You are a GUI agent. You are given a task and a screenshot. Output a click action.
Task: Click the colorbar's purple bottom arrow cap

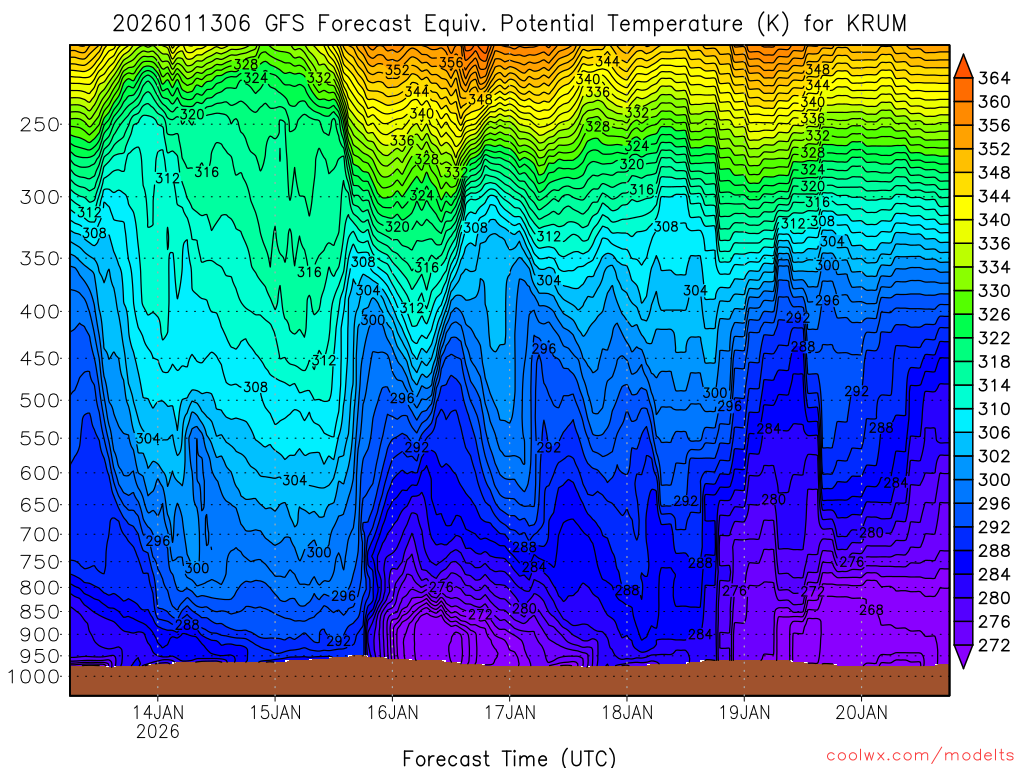(x=963, y=656)
